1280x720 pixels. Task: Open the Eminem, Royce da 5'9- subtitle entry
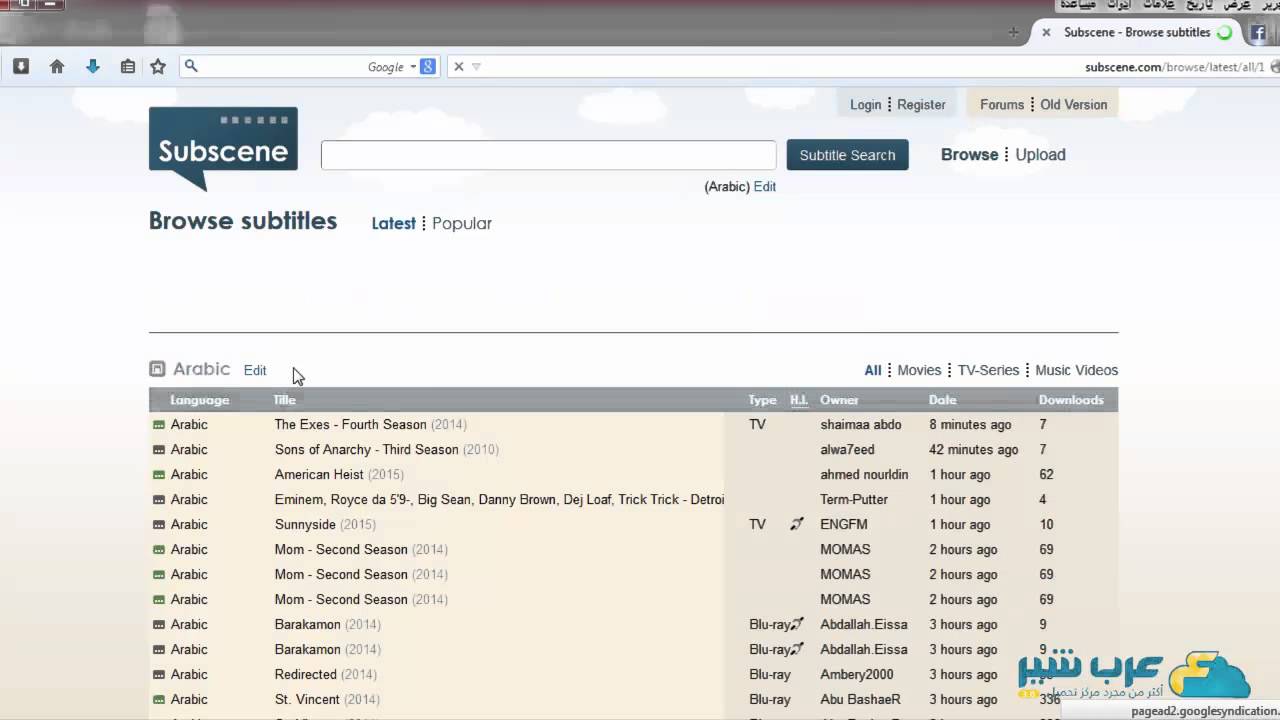pyautogui.click(x=499, y=500)
